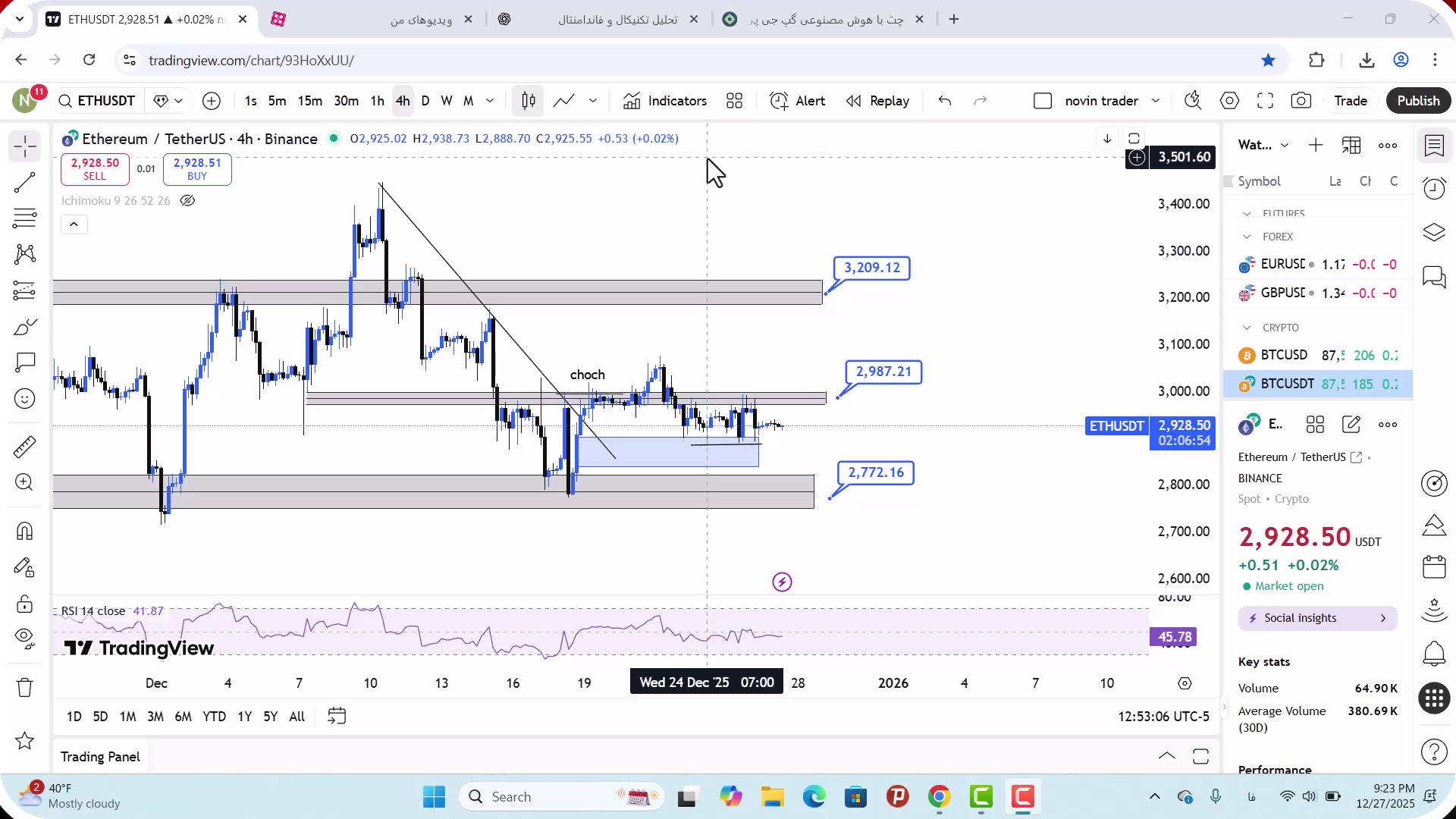Collapse the indicator legend chevron
Image resolution: width=1456 pixels, height=819 pixels.
[74, 224]
